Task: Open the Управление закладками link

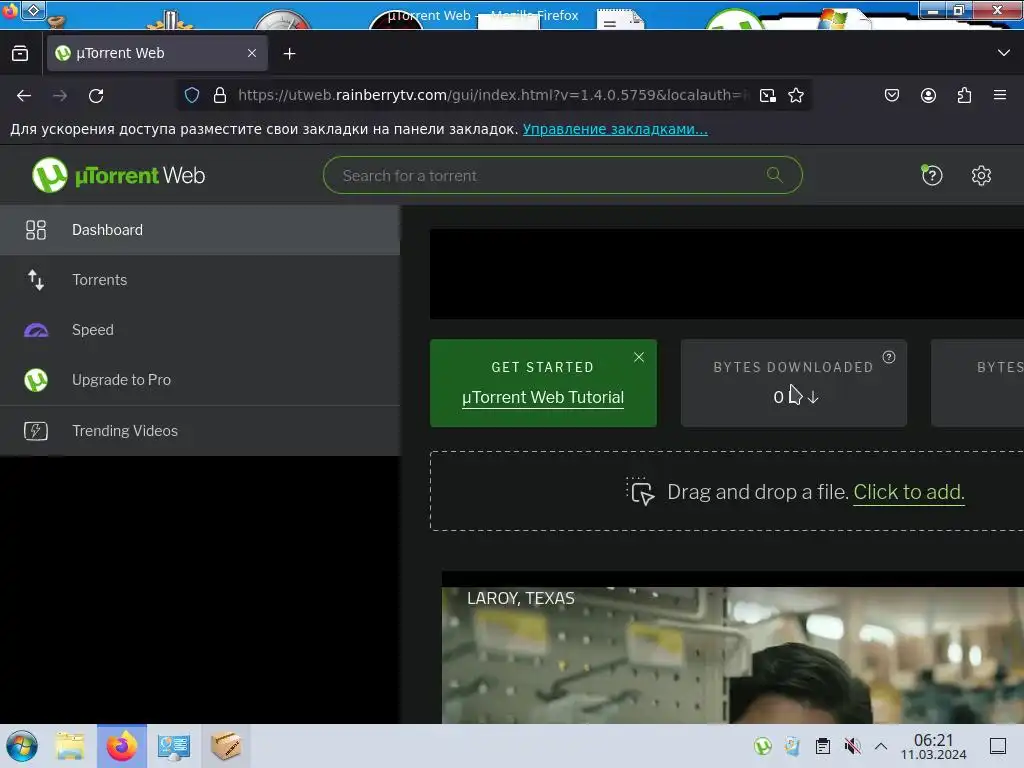Action: (x=615, y=129)
